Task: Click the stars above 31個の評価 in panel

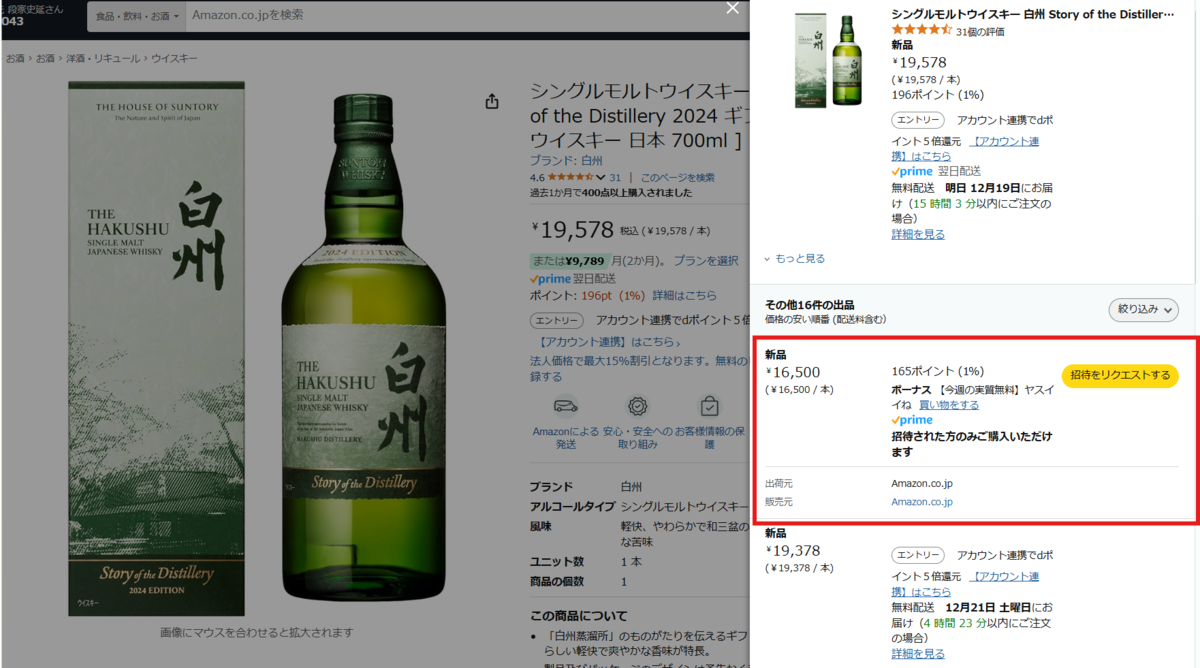Action: pyautogui.click(x=922, y=31)
